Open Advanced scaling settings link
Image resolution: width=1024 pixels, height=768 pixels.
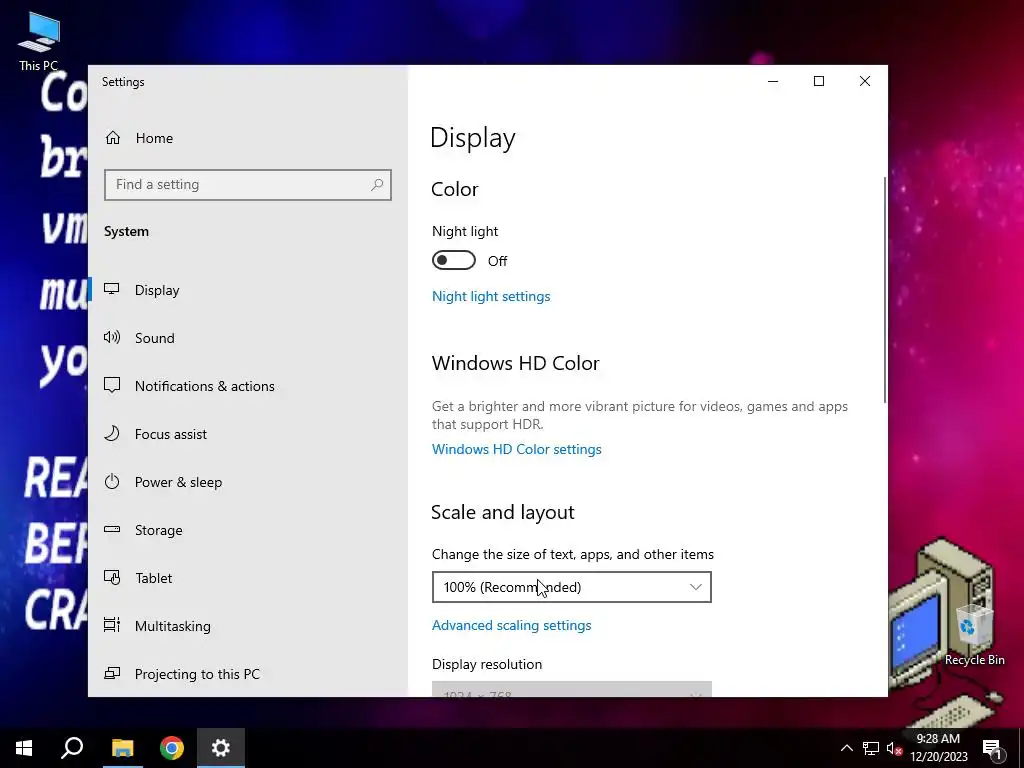click(x=511, y=626)
